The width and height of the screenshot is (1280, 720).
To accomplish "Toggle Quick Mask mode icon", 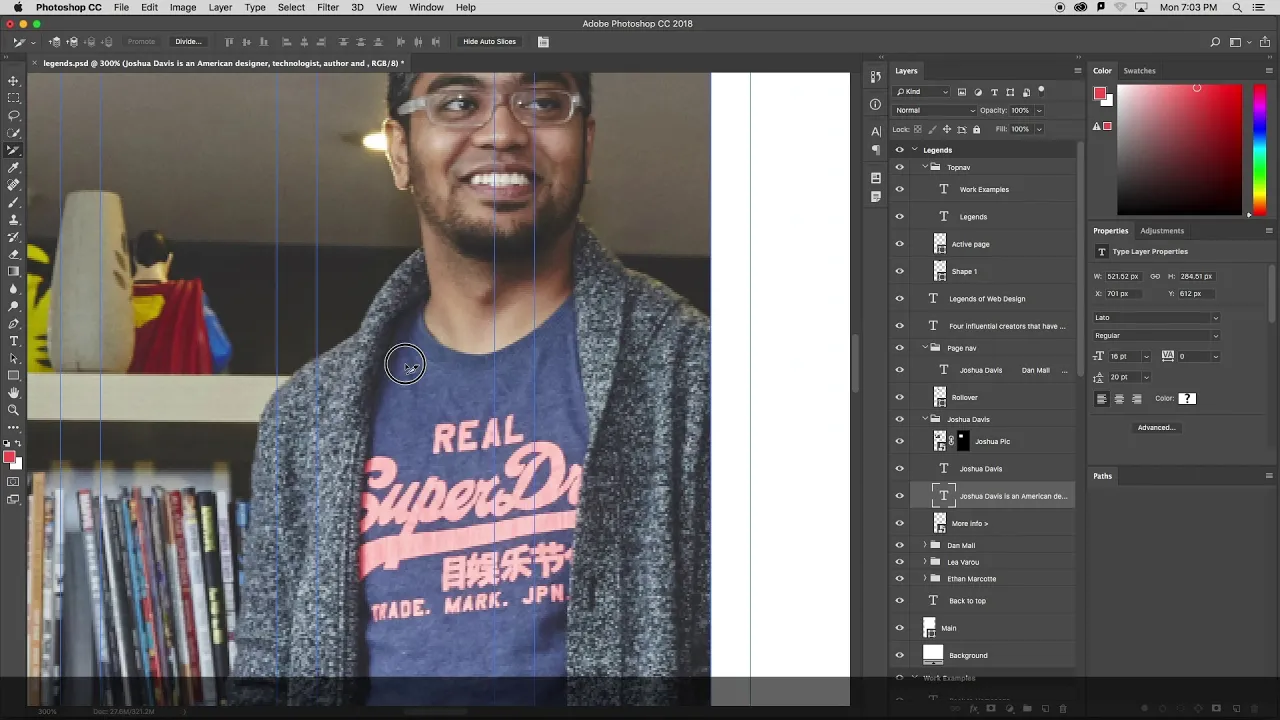I will 13,482.
